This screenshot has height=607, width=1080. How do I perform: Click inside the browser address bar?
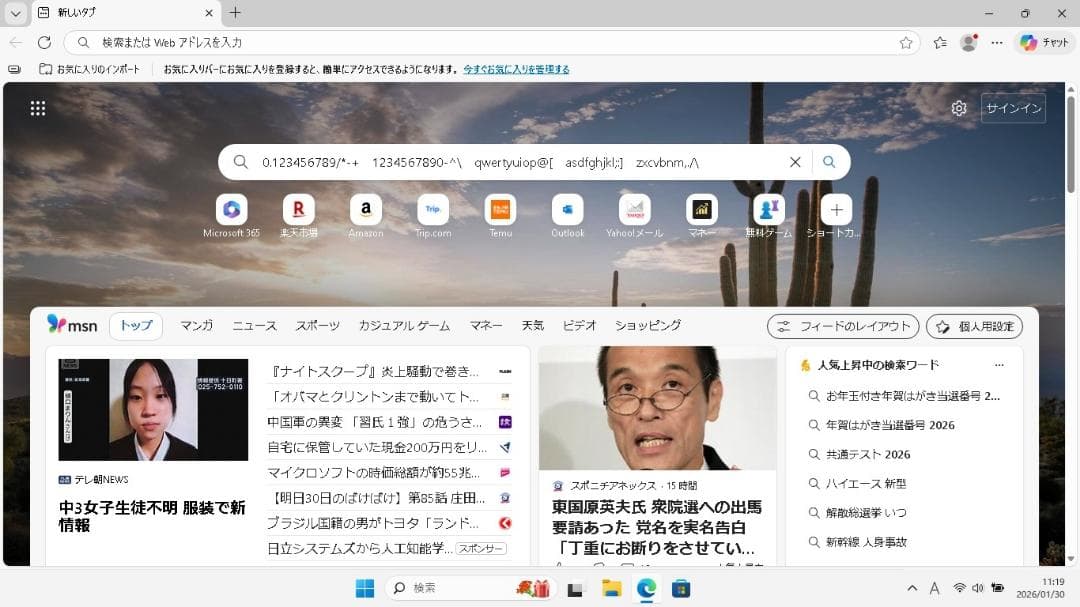pos(400,43)
